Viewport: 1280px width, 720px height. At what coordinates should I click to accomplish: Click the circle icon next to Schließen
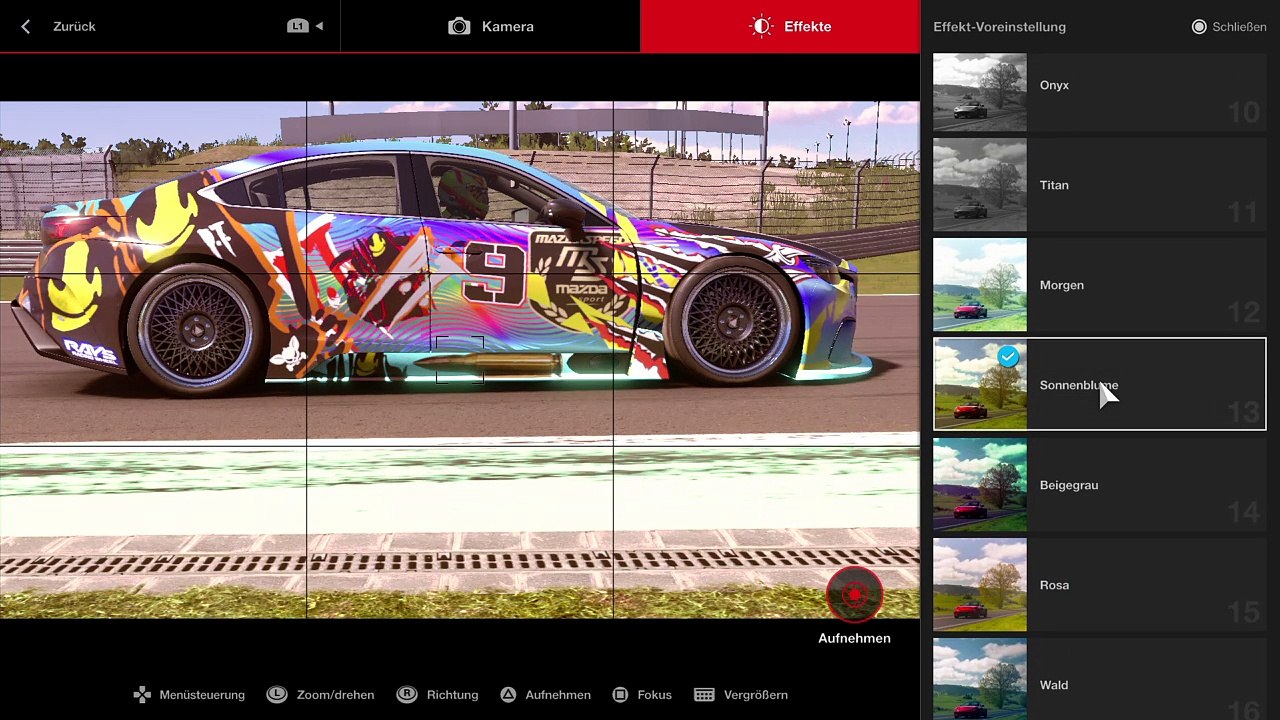point(1199,27)
